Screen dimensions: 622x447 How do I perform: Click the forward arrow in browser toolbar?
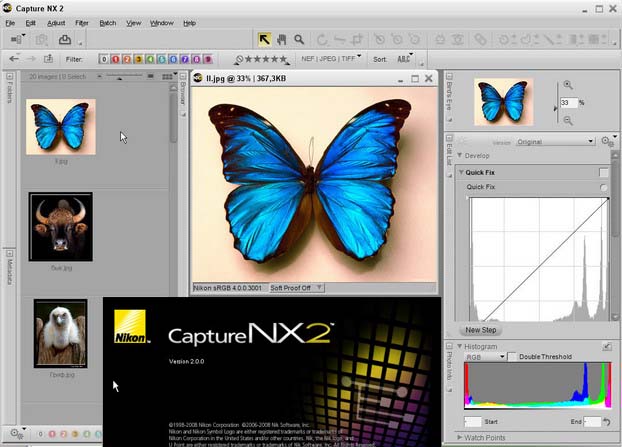tap(31, 59)
